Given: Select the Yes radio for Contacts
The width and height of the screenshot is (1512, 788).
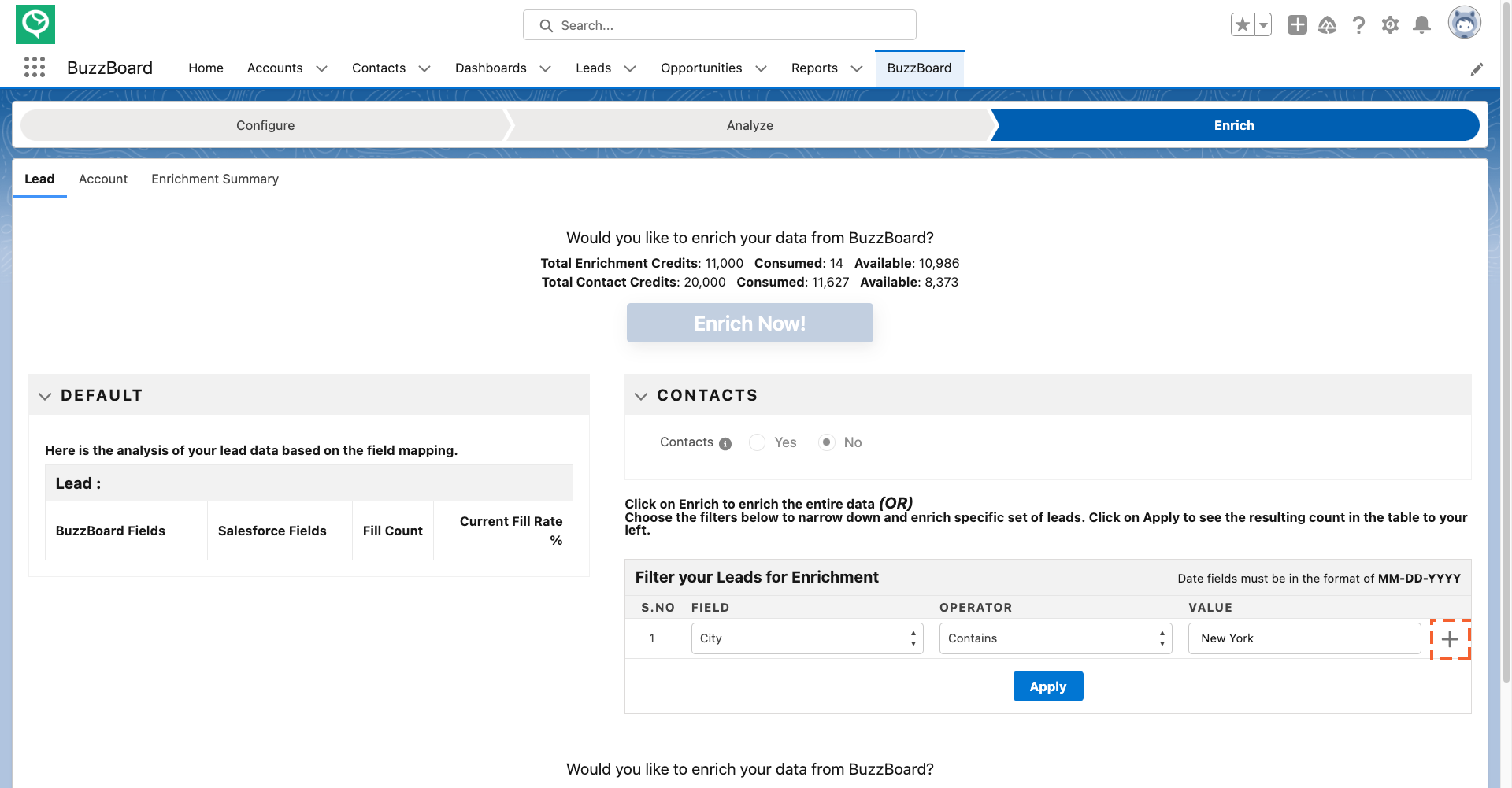Looking at the screenshot, I should click(757, 442).
